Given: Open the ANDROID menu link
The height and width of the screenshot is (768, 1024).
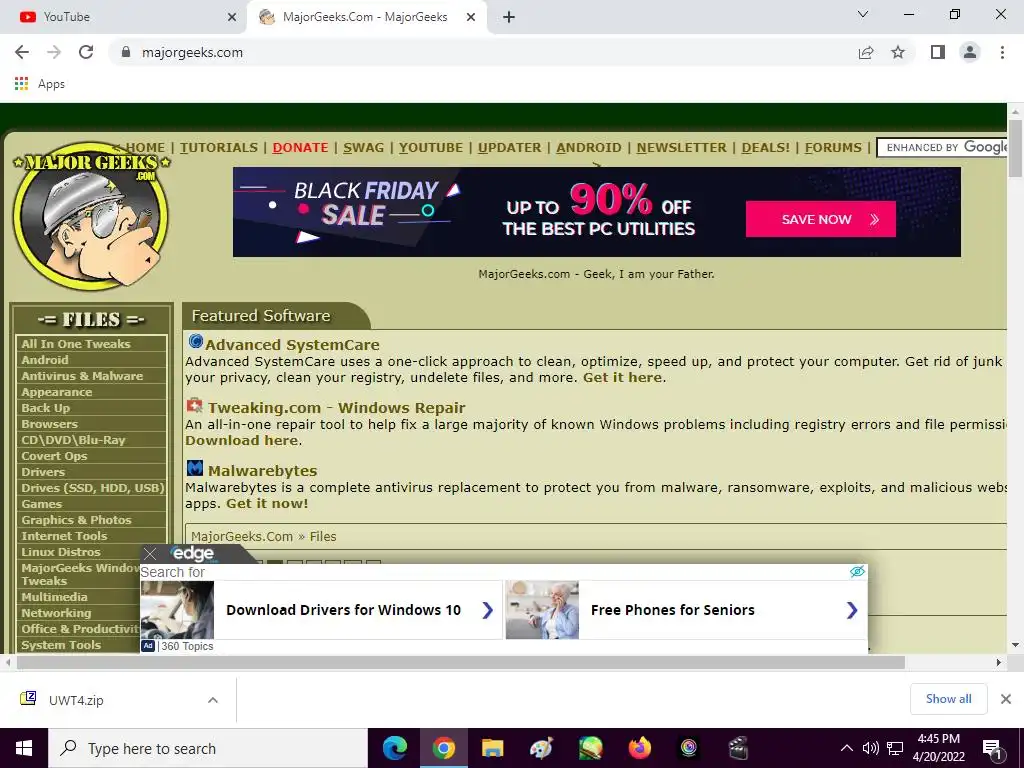Looking at the screenshot, I should coord(589,148).
